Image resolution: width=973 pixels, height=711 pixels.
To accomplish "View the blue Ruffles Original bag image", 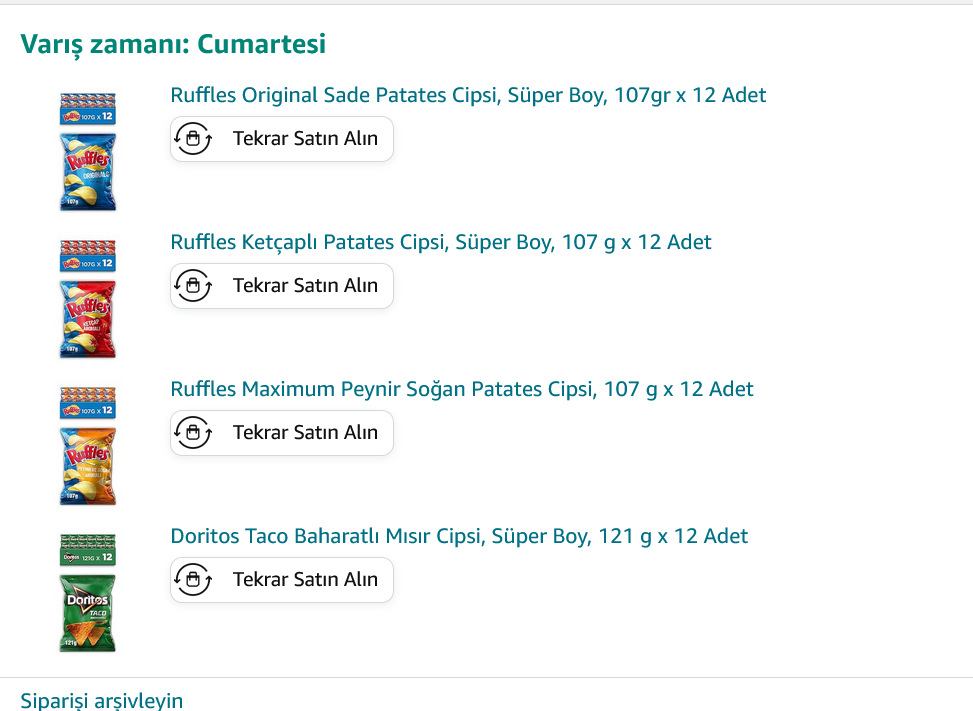I will (x=88, y=172).
